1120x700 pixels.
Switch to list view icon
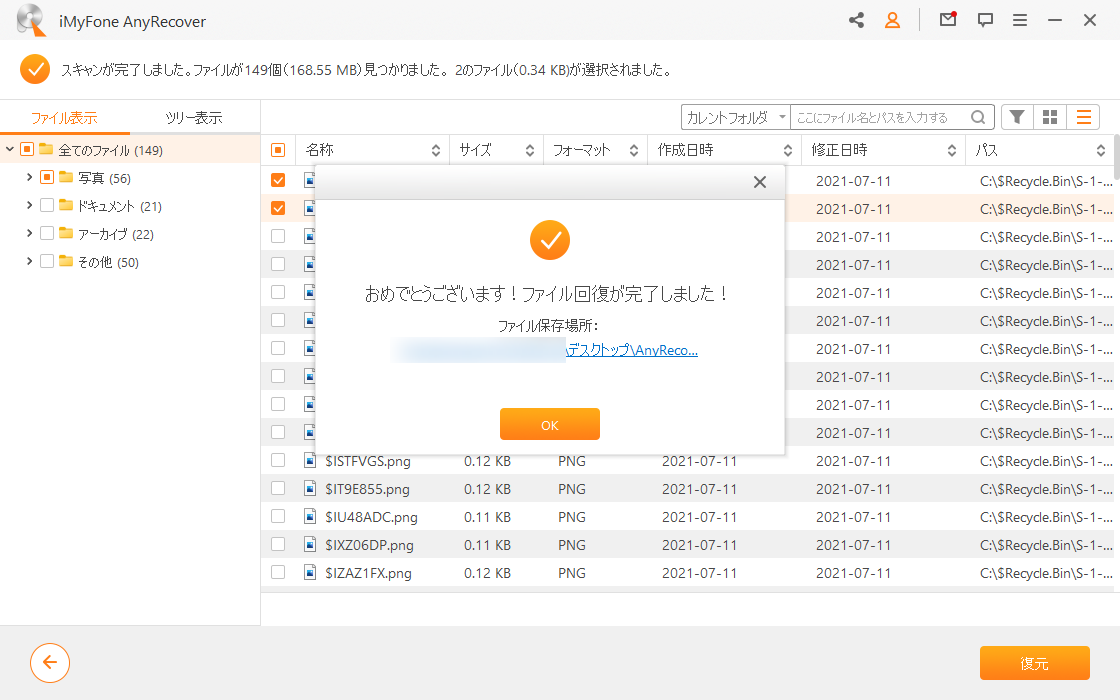point(1083,117)
